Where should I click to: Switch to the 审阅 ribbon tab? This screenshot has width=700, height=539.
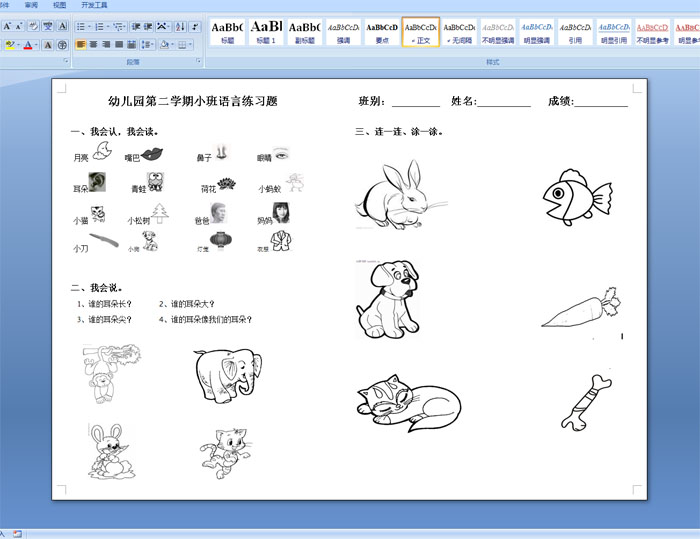click(x=31, y=5)
